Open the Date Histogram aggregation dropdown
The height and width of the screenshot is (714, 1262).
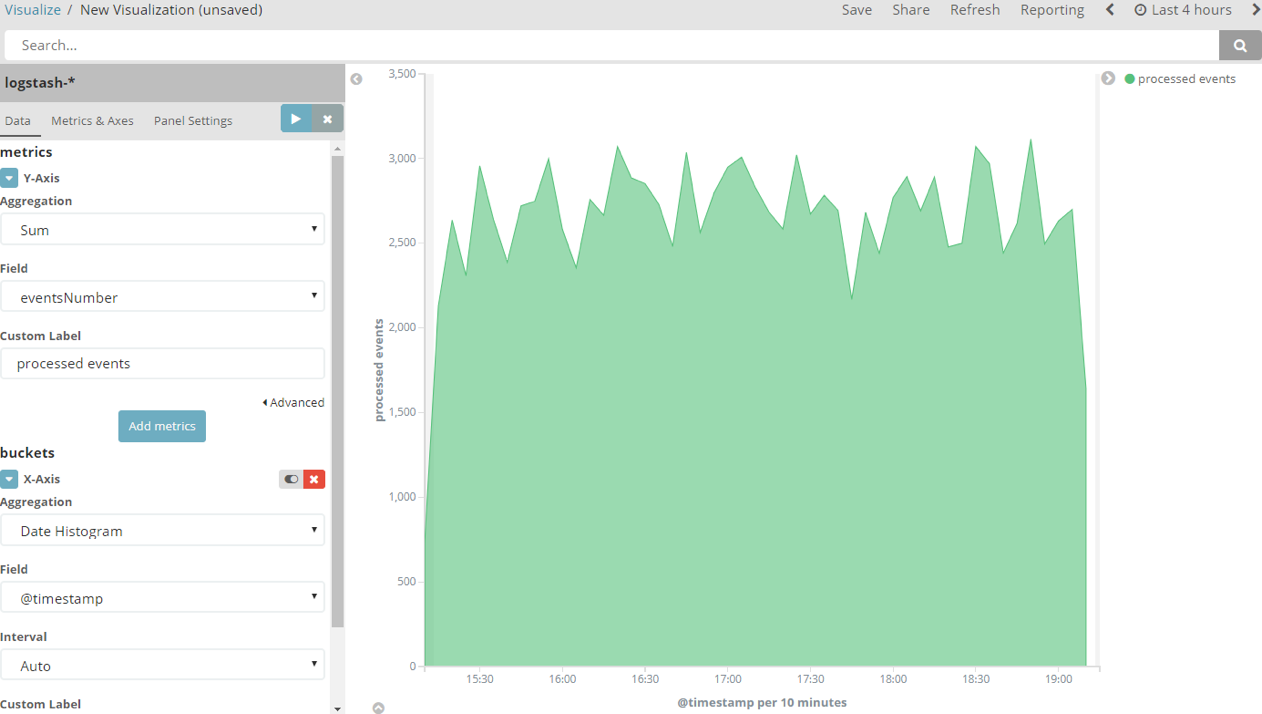coord(162,530)
